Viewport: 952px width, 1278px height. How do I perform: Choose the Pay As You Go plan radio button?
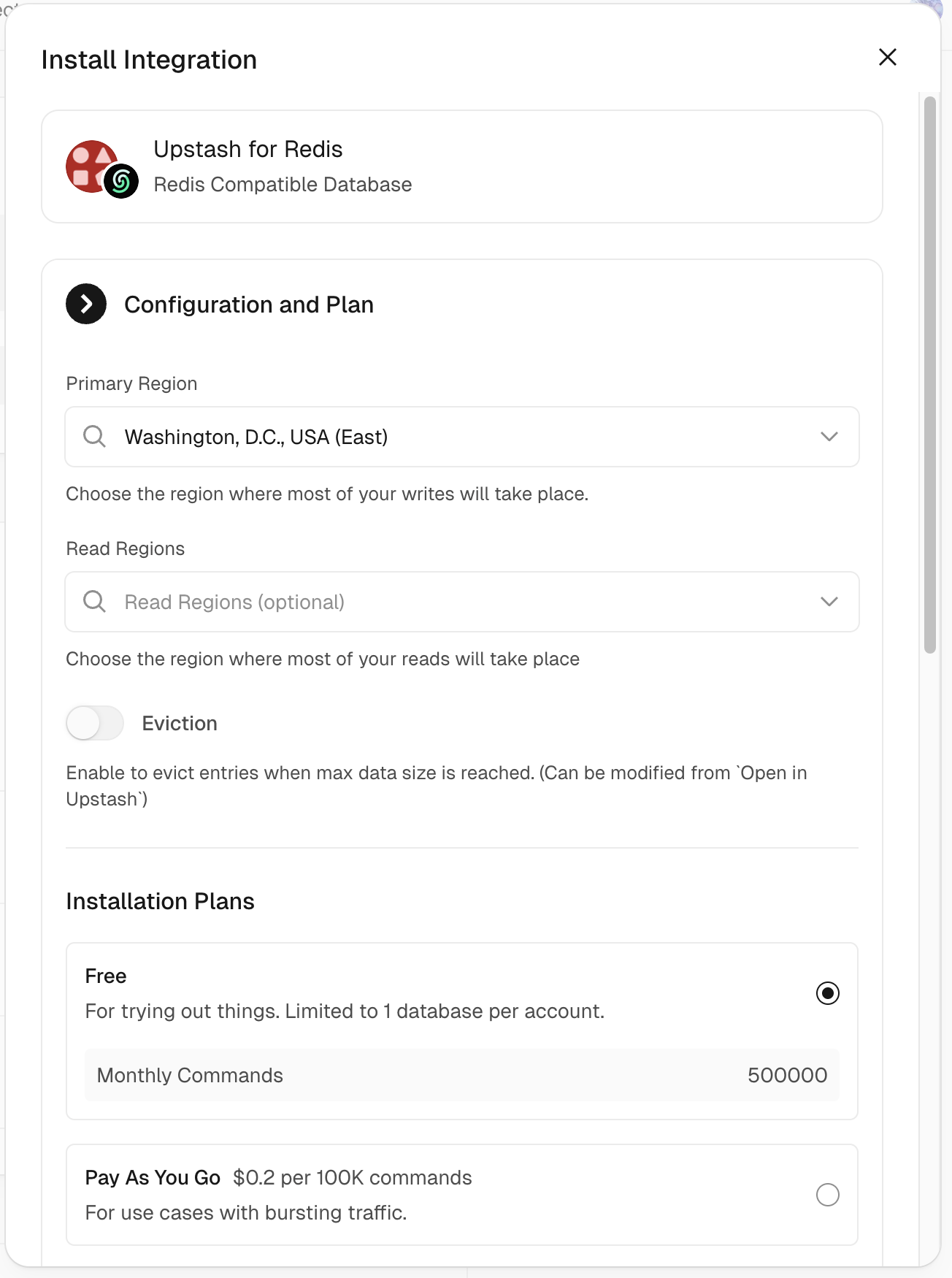(x=826, y=1195)
